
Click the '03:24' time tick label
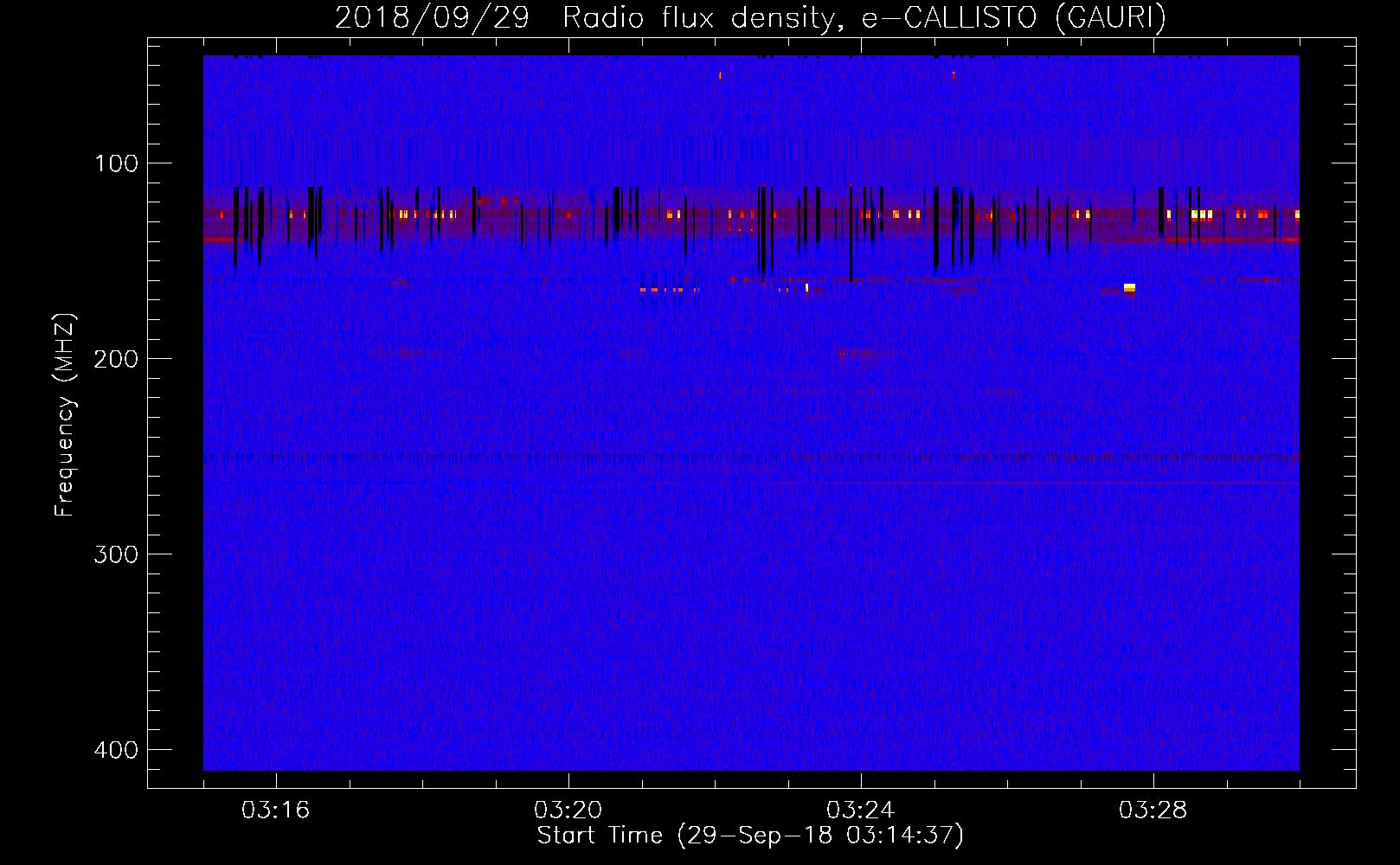[x=860, y=811]
